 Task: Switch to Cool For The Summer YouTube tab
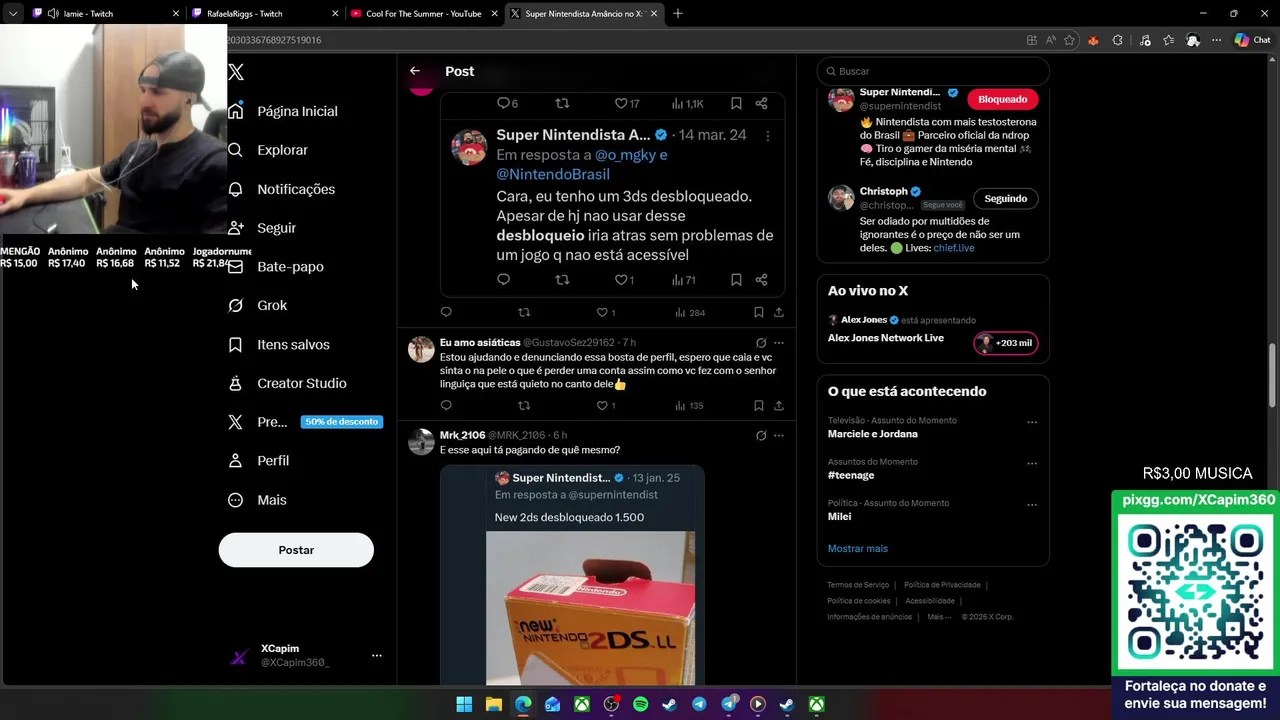coord(424,14)
